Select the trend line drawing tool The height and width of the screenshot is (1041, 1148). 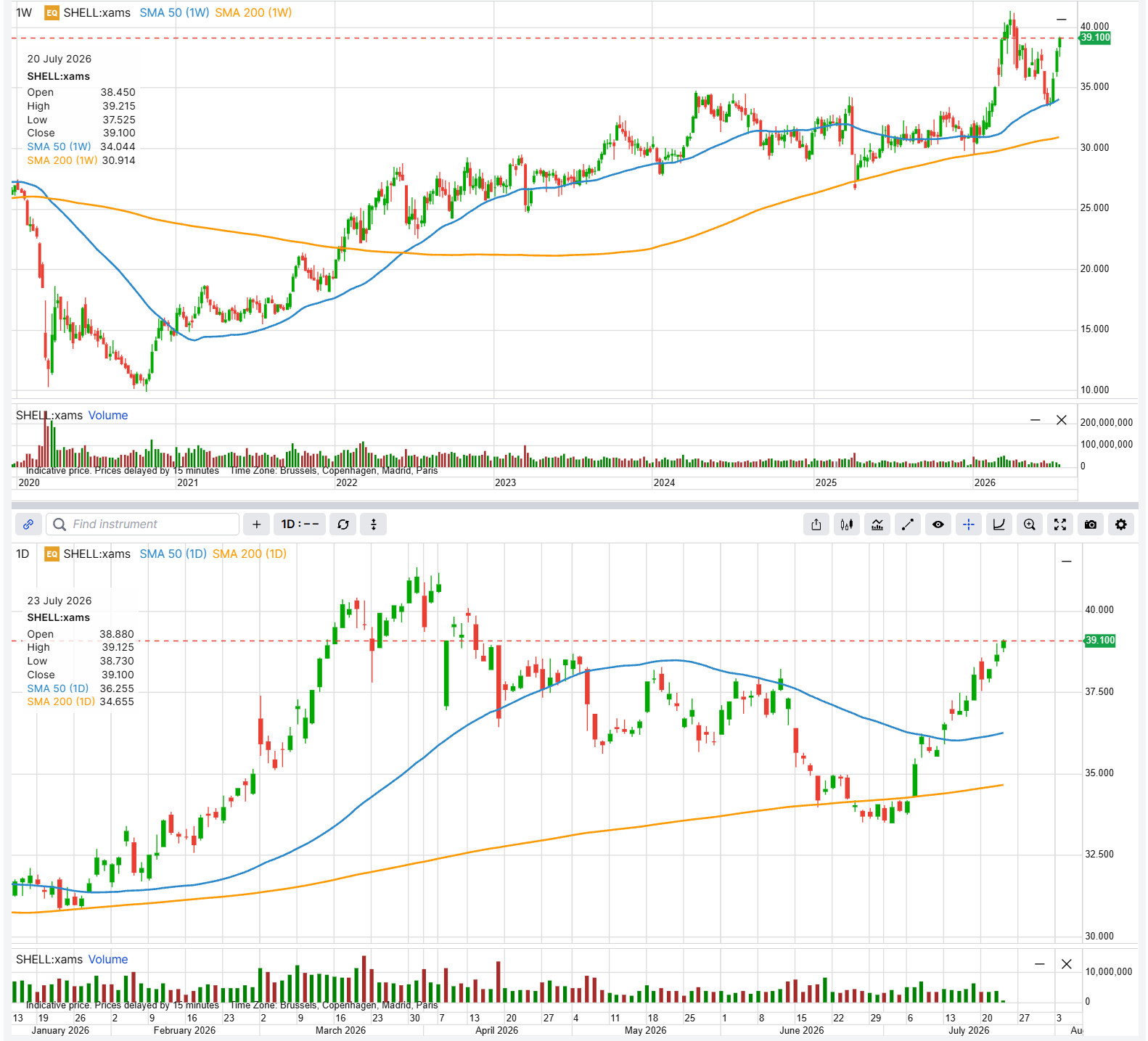tap(908, 524)
